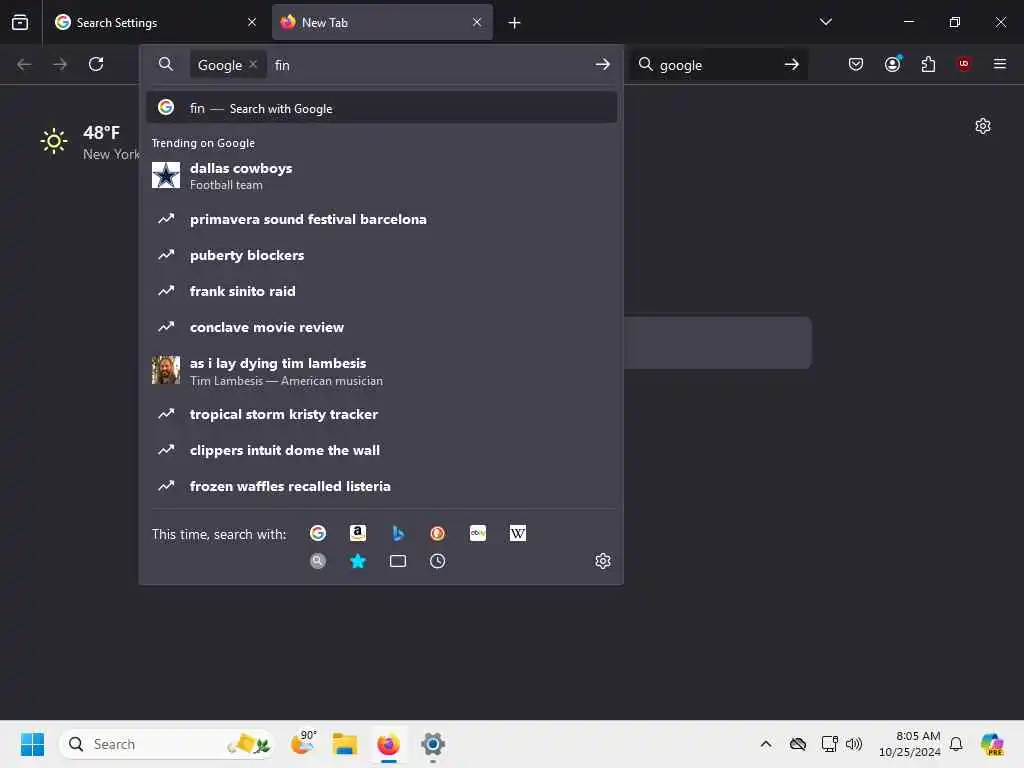Search bookmarks using the blue star icon
This screenshot has height=768, width=1024.
click(357, 561)
